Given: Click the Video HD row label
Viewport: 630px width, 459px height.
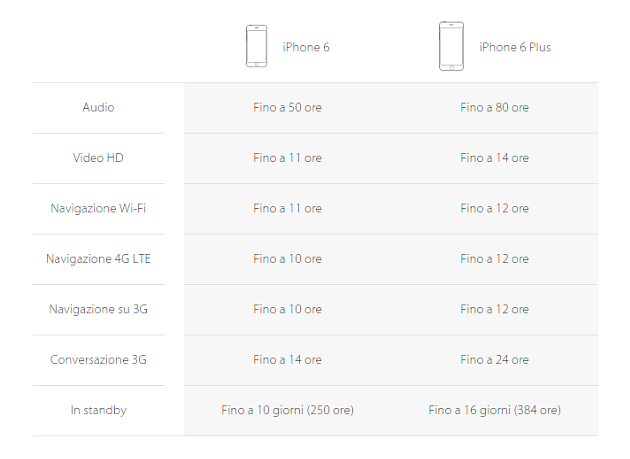Looking at the screenshot, I should [x=98, y=158].
